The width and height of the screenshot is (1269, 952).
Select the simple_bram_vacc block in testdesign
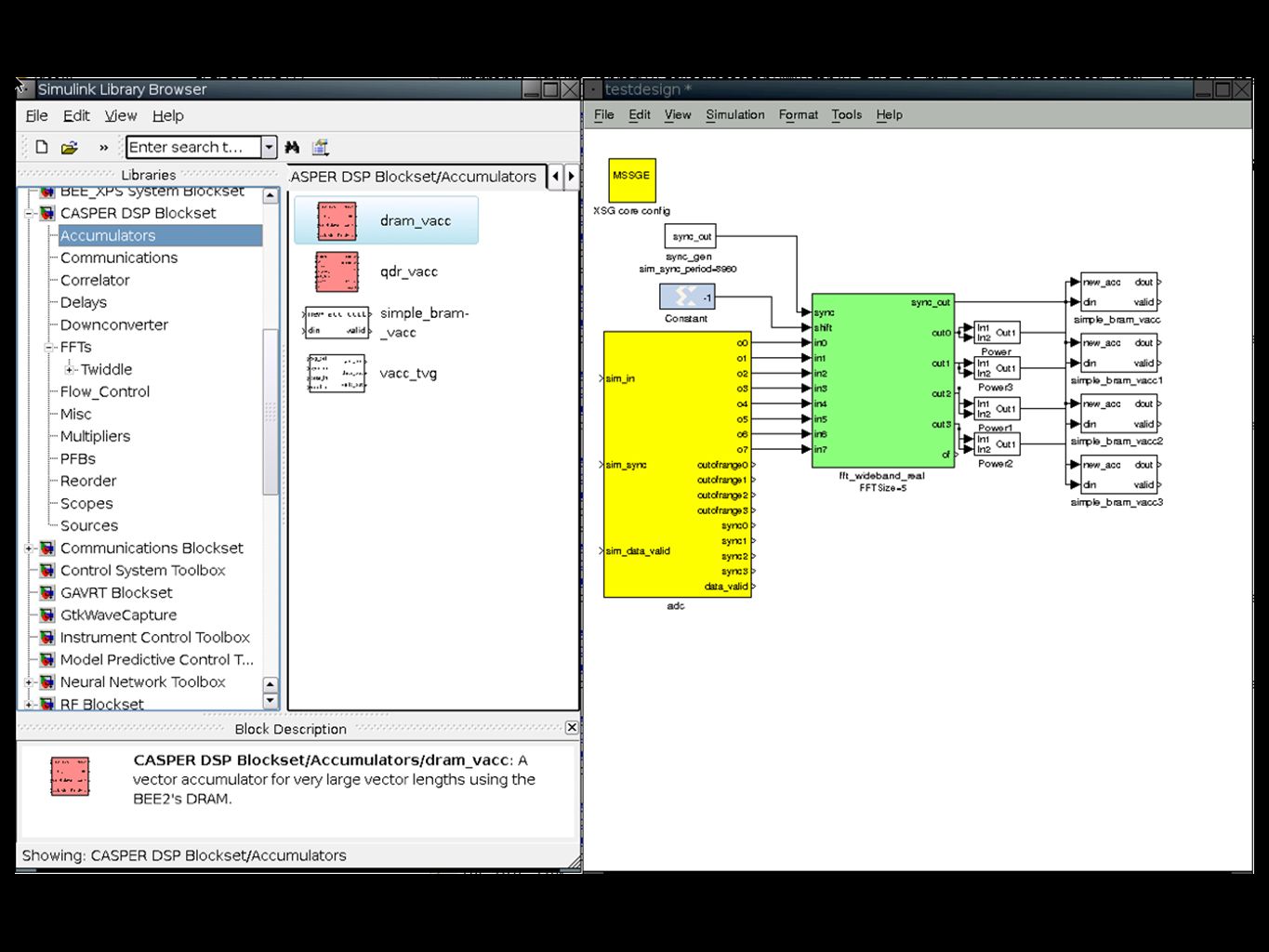click(1118, 292)
